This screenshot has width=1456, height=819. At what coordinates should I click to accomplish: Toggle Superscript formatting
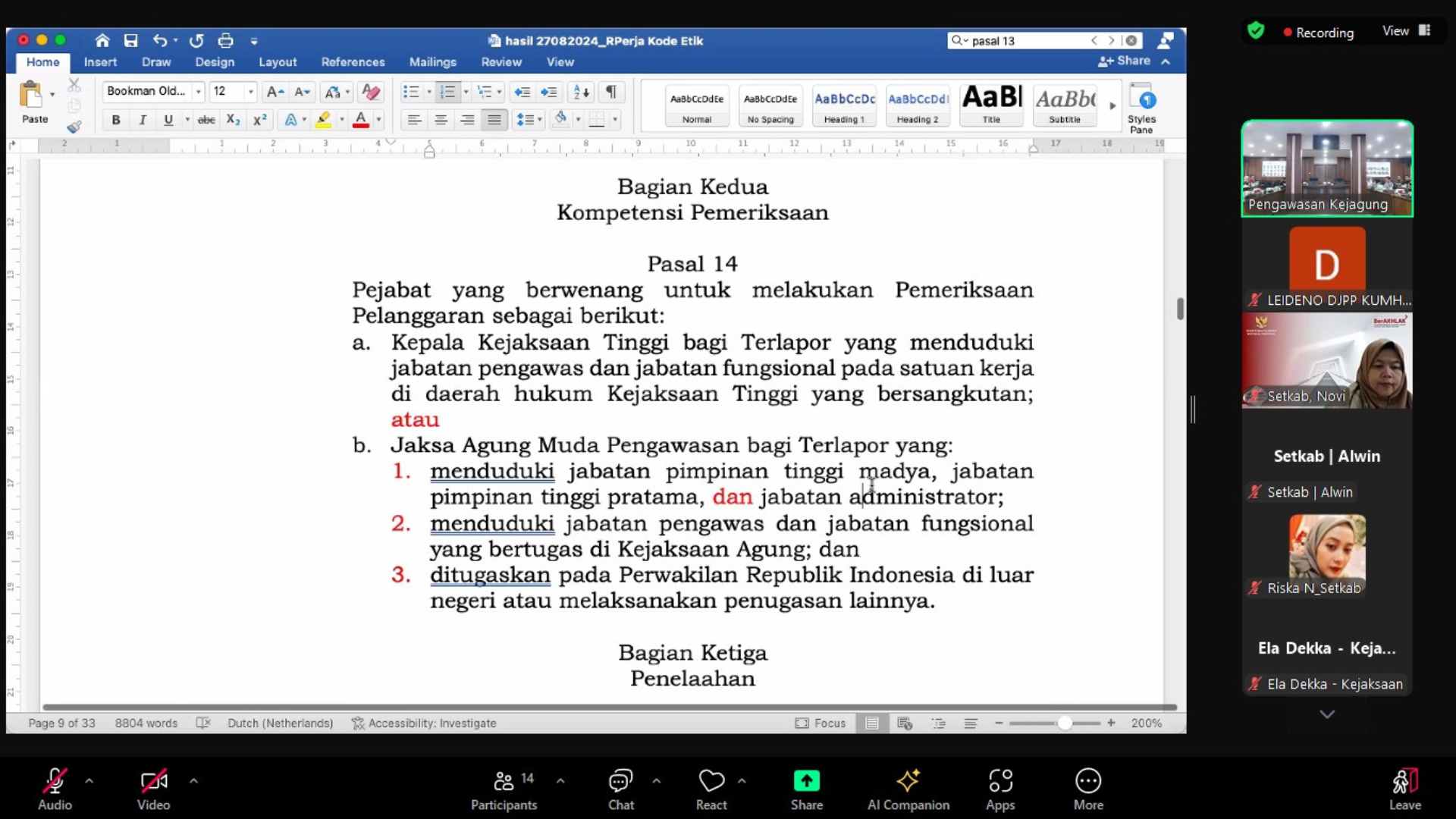259,120
